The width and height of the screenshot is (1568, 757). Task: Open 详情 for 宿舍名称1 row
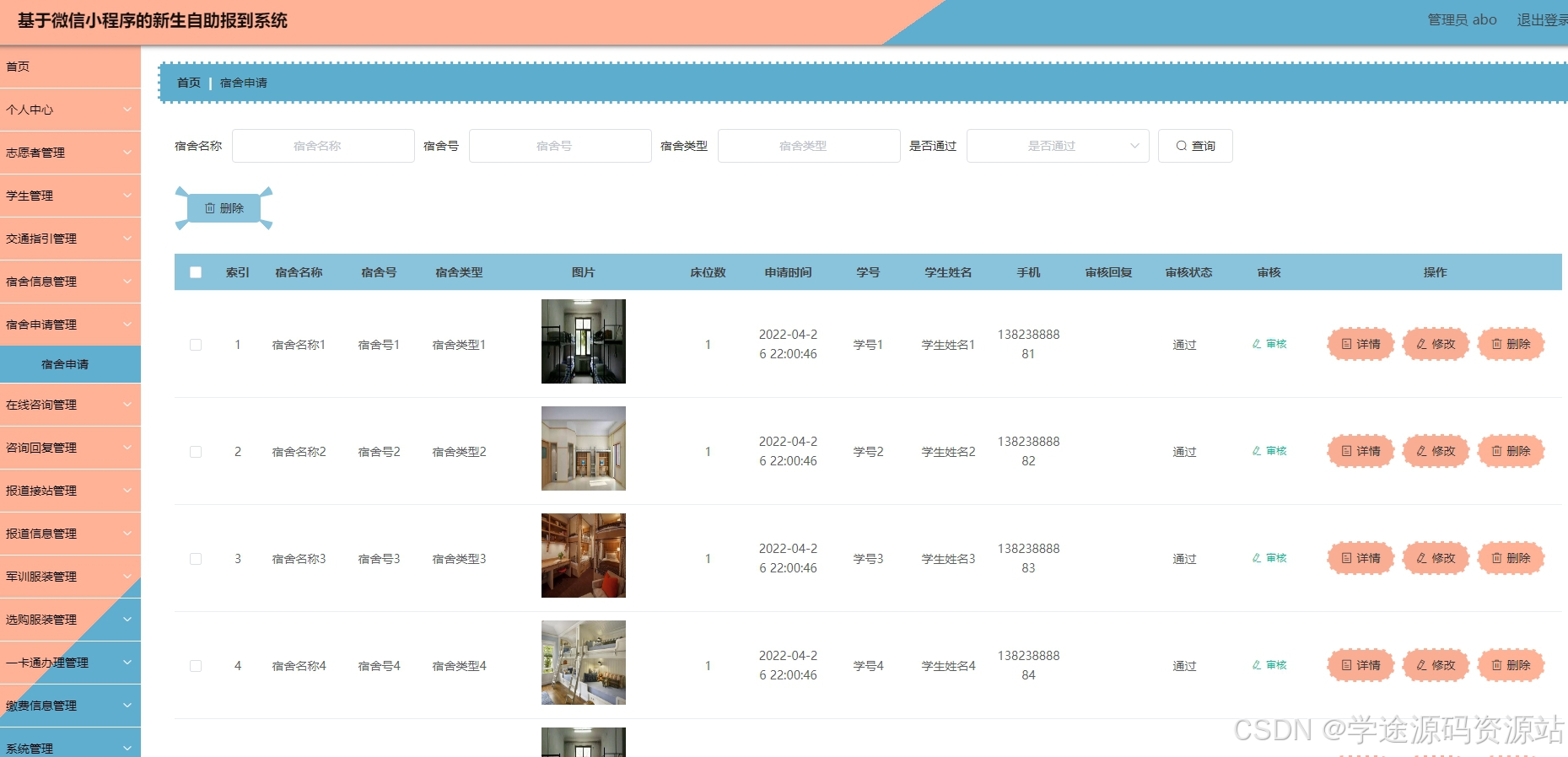[x=1361, y=344]
